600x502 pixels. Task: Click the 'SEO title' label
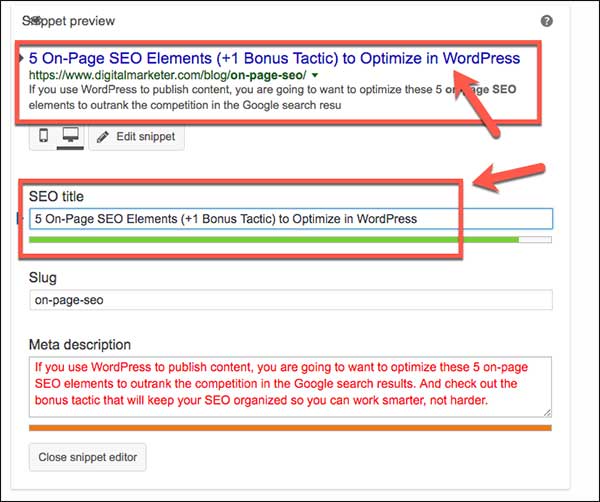pos(56,197)
